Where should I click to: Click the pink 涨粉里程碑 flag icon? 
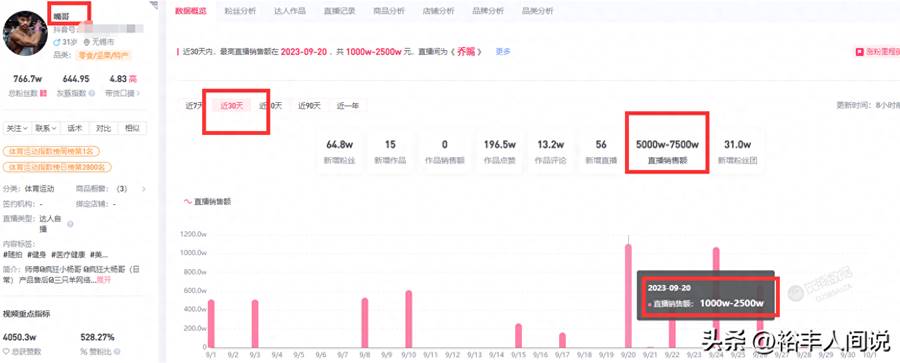click(x=860, y=52)
